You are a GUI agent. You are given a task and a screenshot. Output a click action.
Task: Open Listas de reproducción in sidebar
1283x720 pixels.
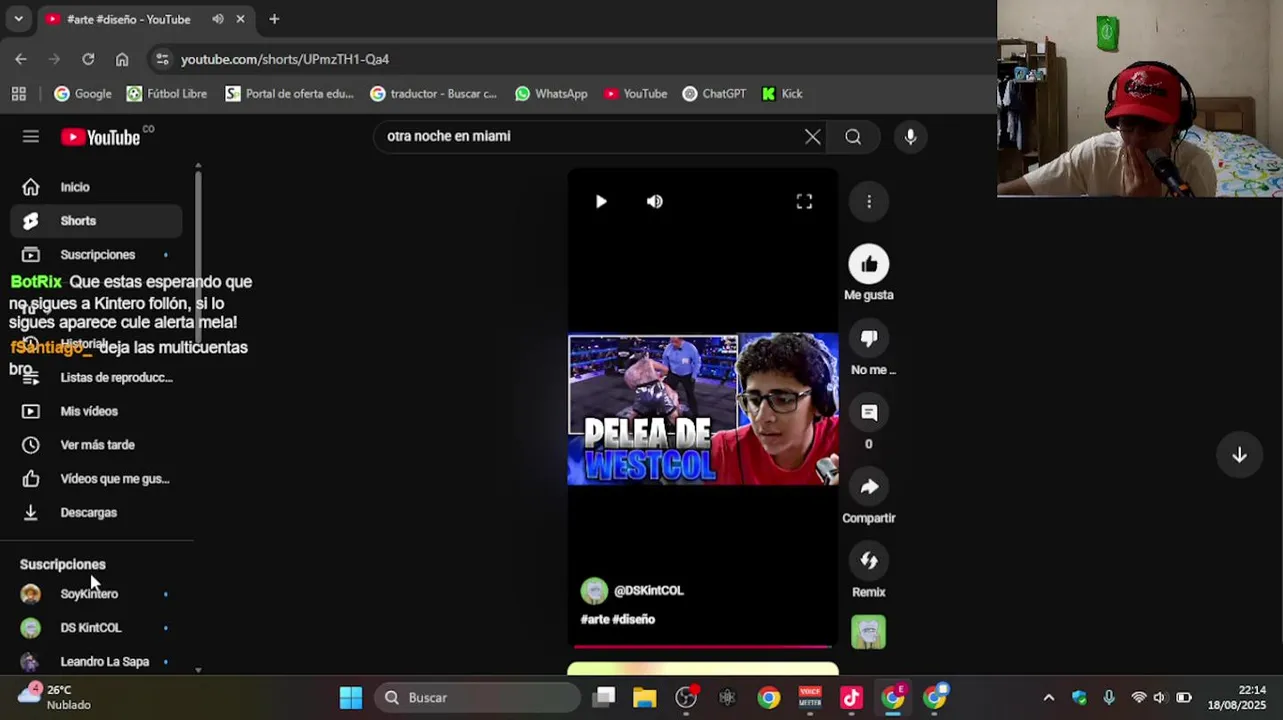tap(97, 377)
